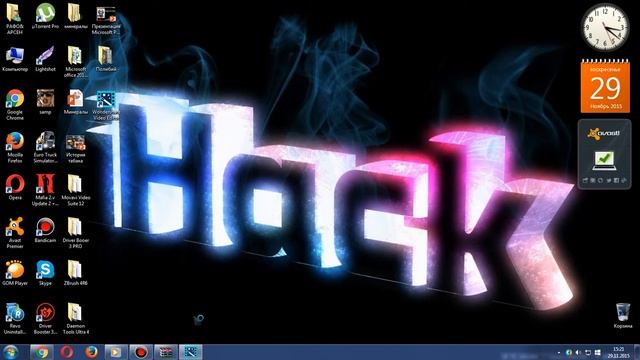Click the Twitter icon in Avast gadget
Viewport: 640px width, 360px height.
point(609,180)
